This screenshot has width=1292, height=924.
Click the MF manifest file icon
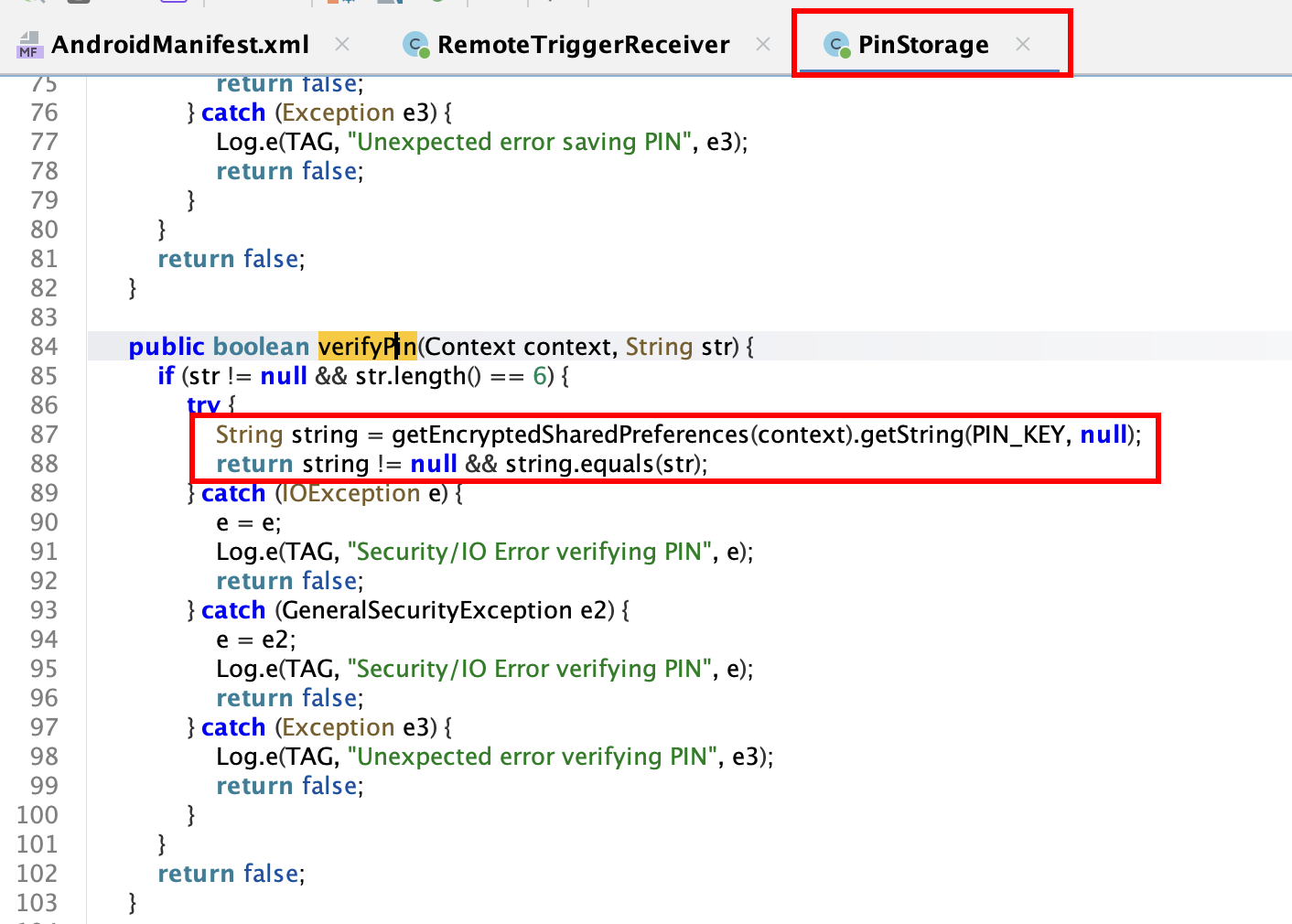(29, 45)
